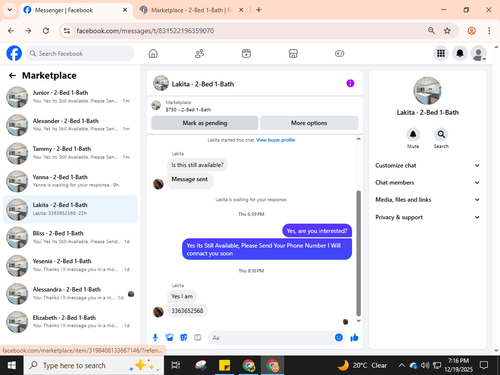Send a thumbs-up like

coord(354,338)
